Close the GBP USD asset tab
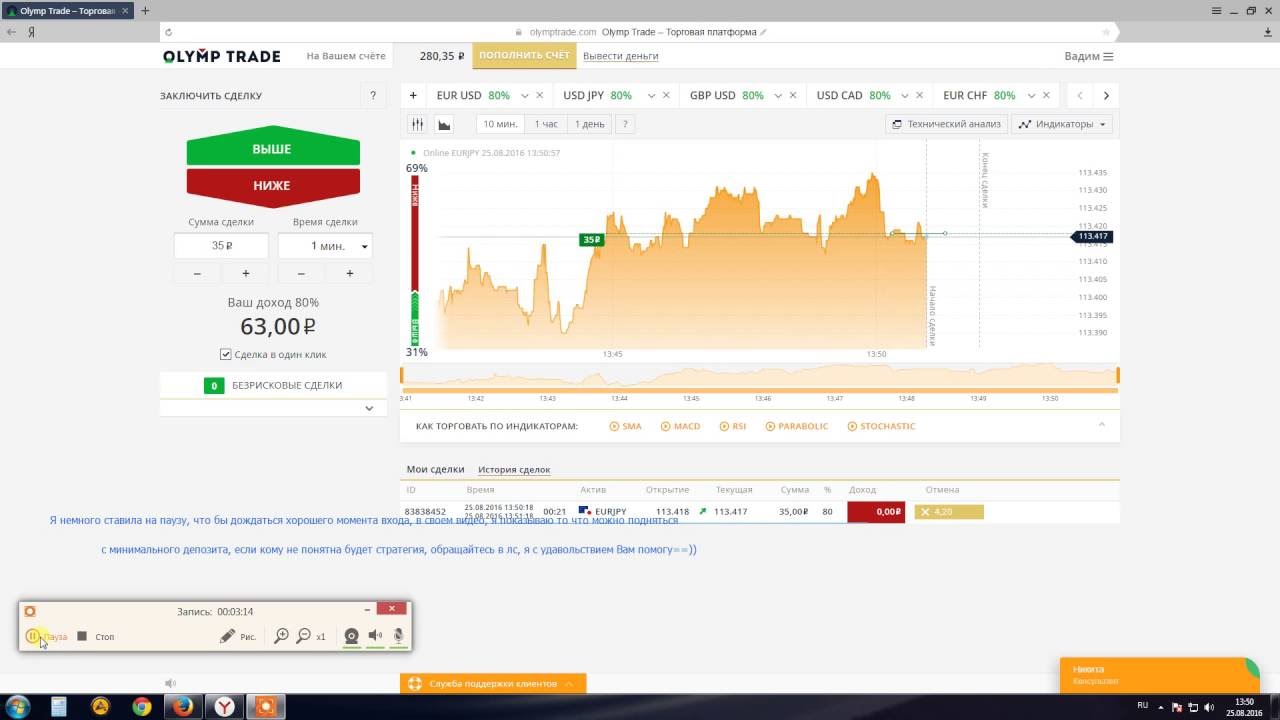This screenshot has width=1280, height=720. point(793,95)
